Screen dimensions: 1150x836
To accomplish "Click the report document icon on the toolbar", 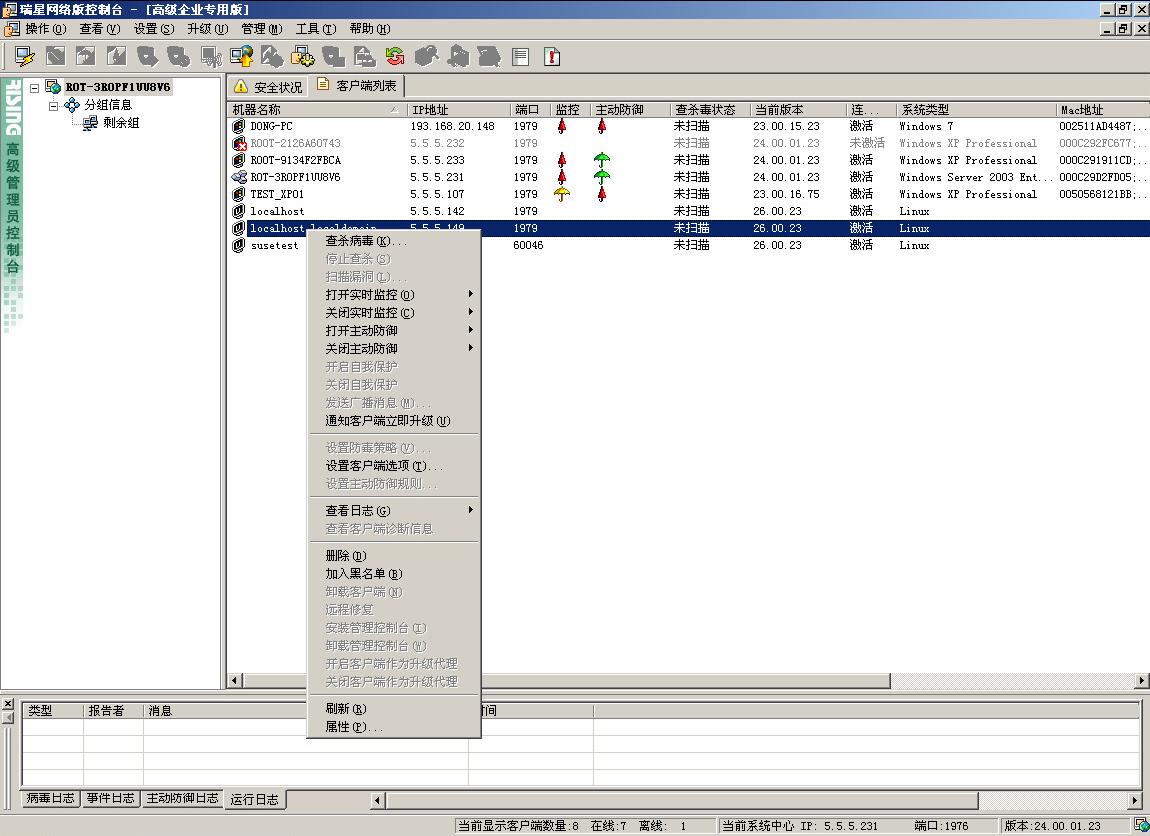I will click(x=520, y=57).
